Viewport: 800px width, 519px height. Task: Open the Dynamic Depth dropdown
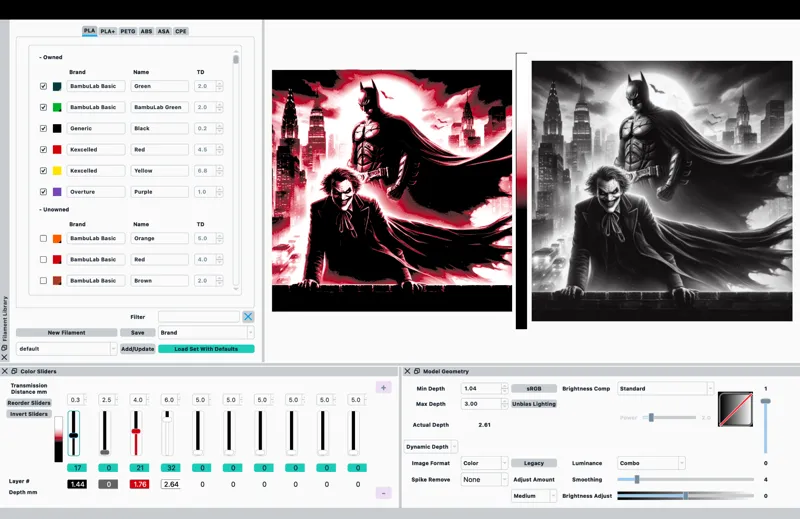[x=431, y=447]
